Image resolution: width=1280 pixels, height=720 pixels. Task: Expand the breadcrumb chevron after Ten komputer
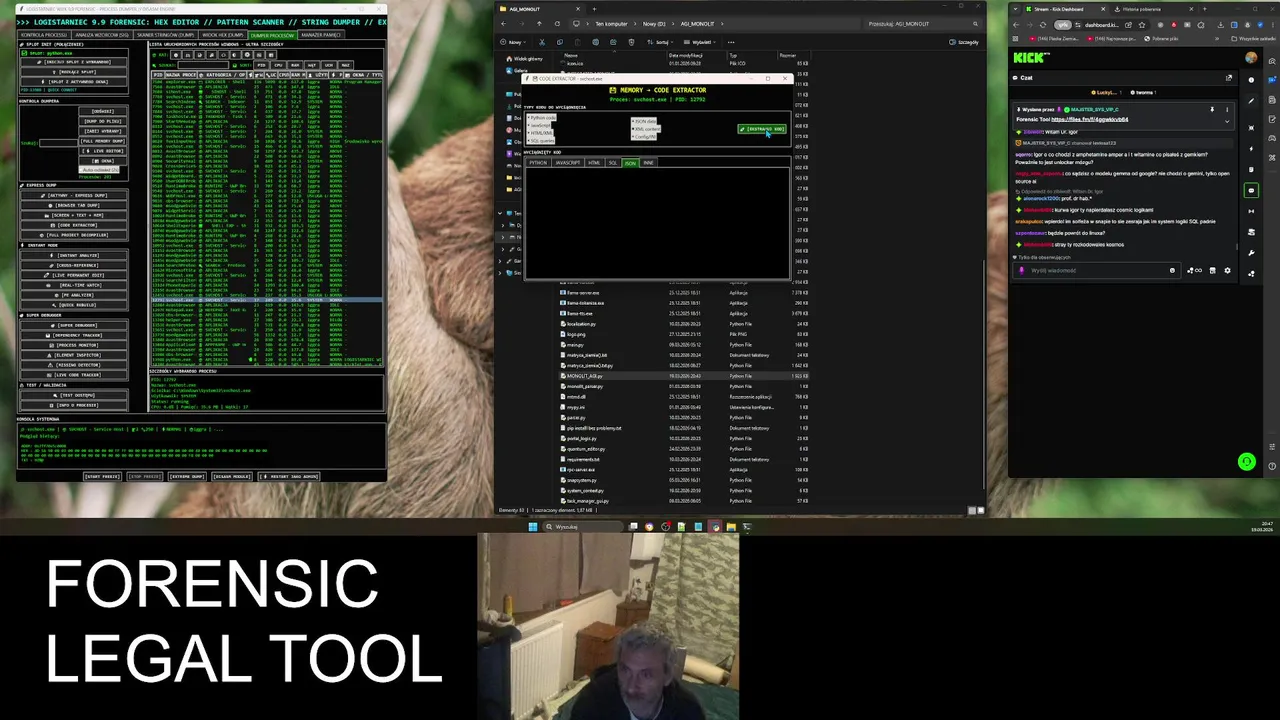coord(635,24)
